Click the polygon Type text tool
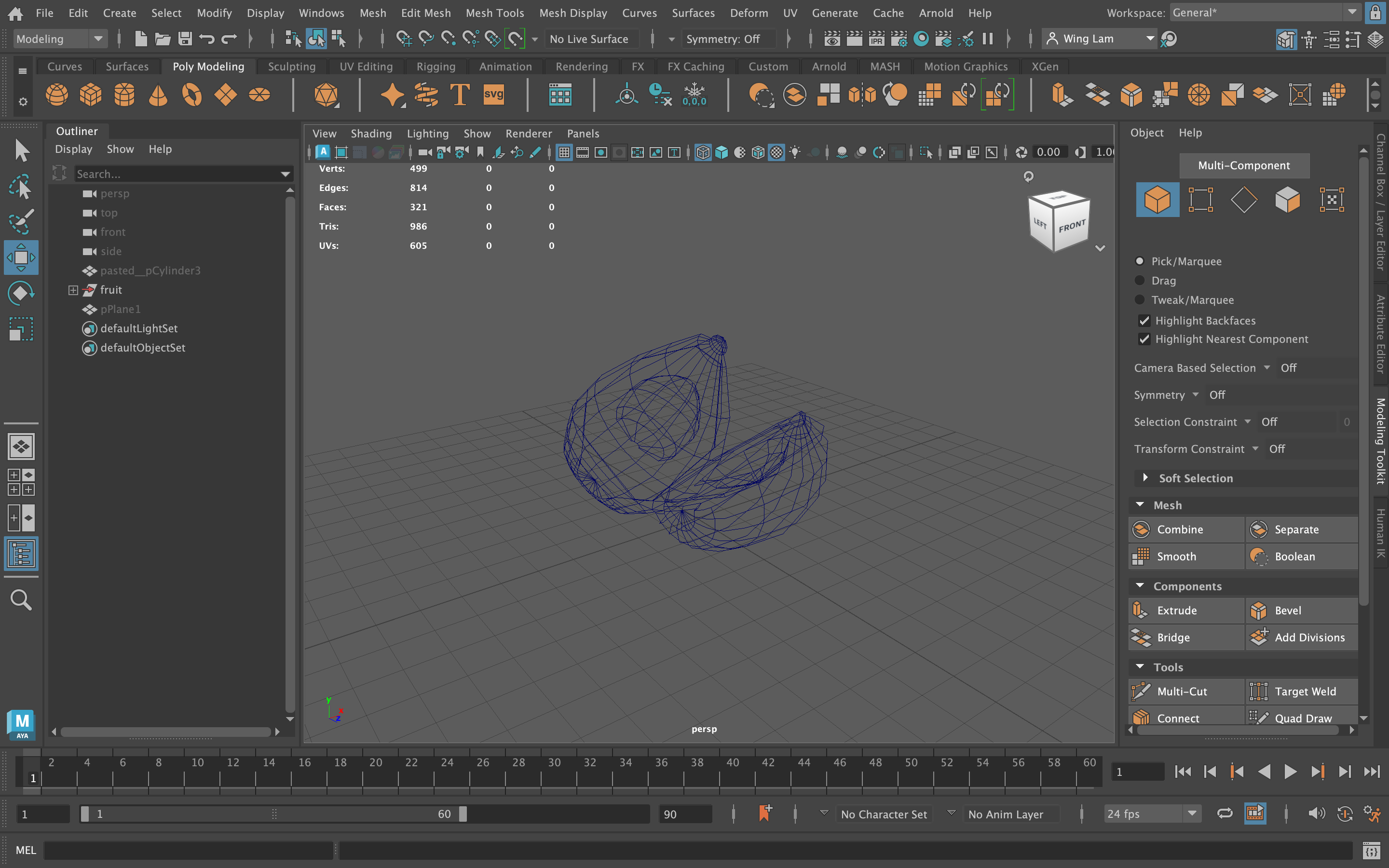1389x868 pixels. click(x=460, y=95)
